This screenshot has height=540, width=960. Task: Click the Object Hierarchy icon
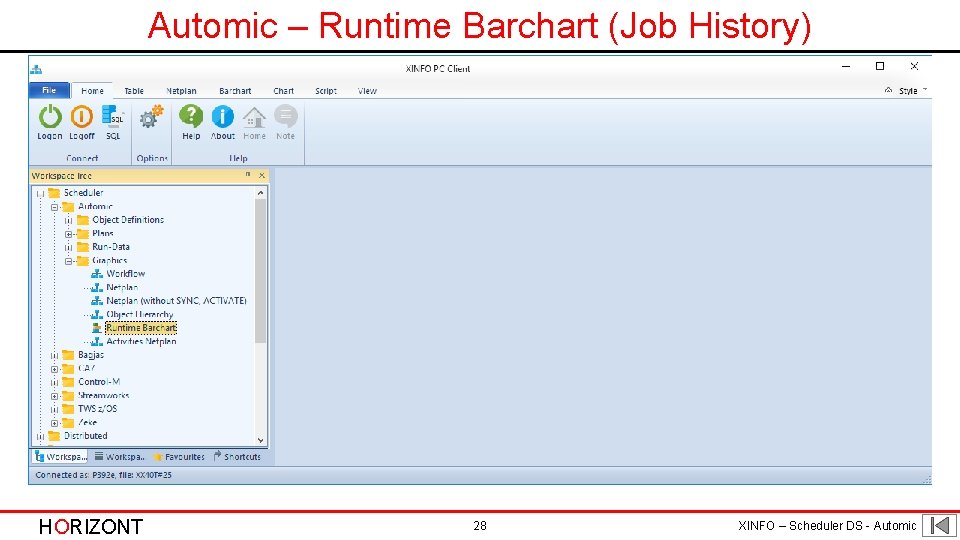pyautogui.click(x=97, y=314)
